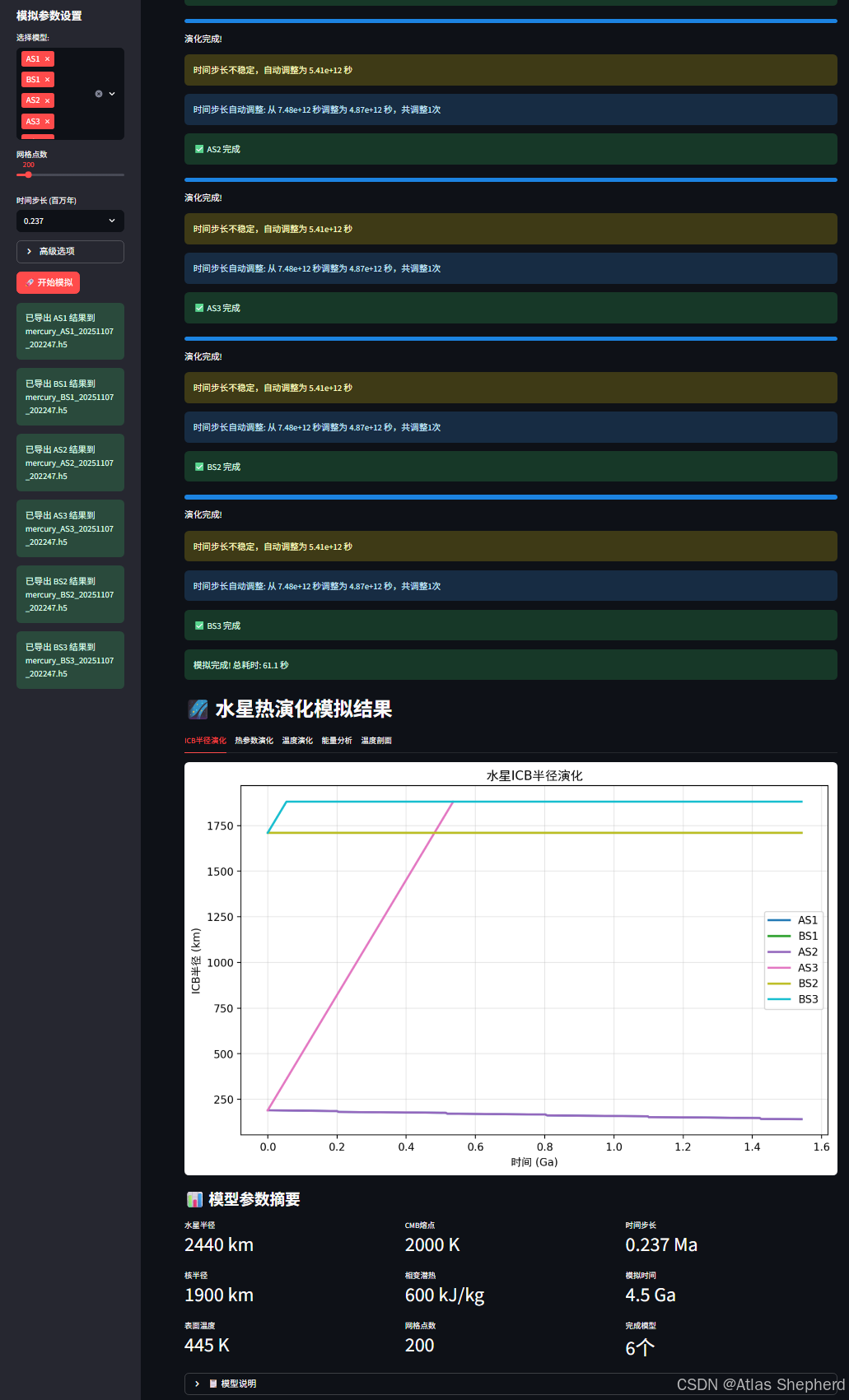Open the 时间步长 0.237 dropdown
Image resolution: width=849 pixels, height=1400 pixels.
(70, 221)
